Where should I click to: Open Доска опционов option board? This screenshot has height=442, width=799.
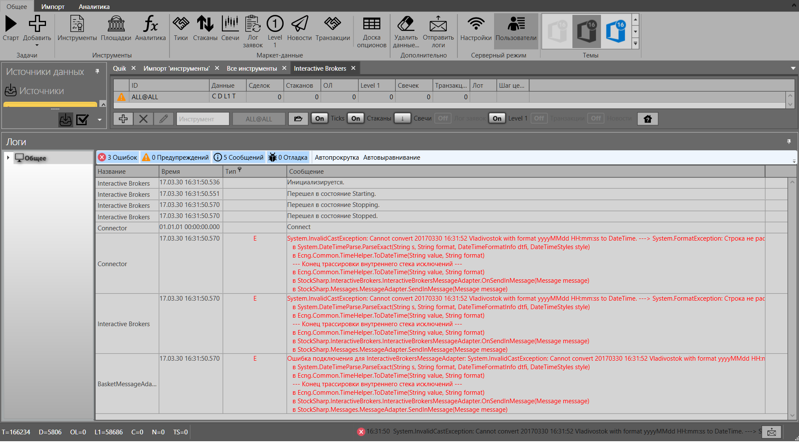(371, 30)
